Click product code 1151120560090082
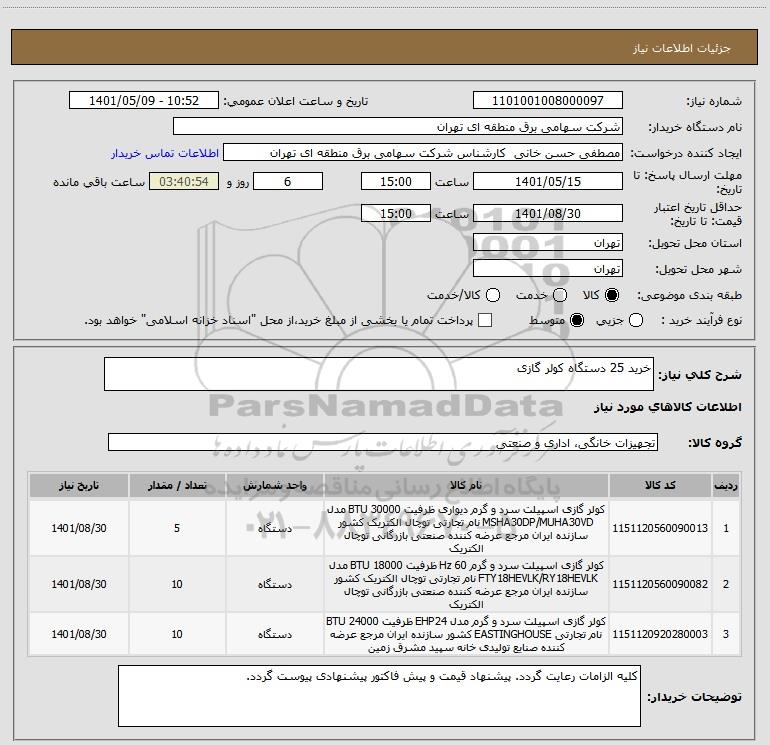This screenshot has height=745, width=770. click(660, 584)
